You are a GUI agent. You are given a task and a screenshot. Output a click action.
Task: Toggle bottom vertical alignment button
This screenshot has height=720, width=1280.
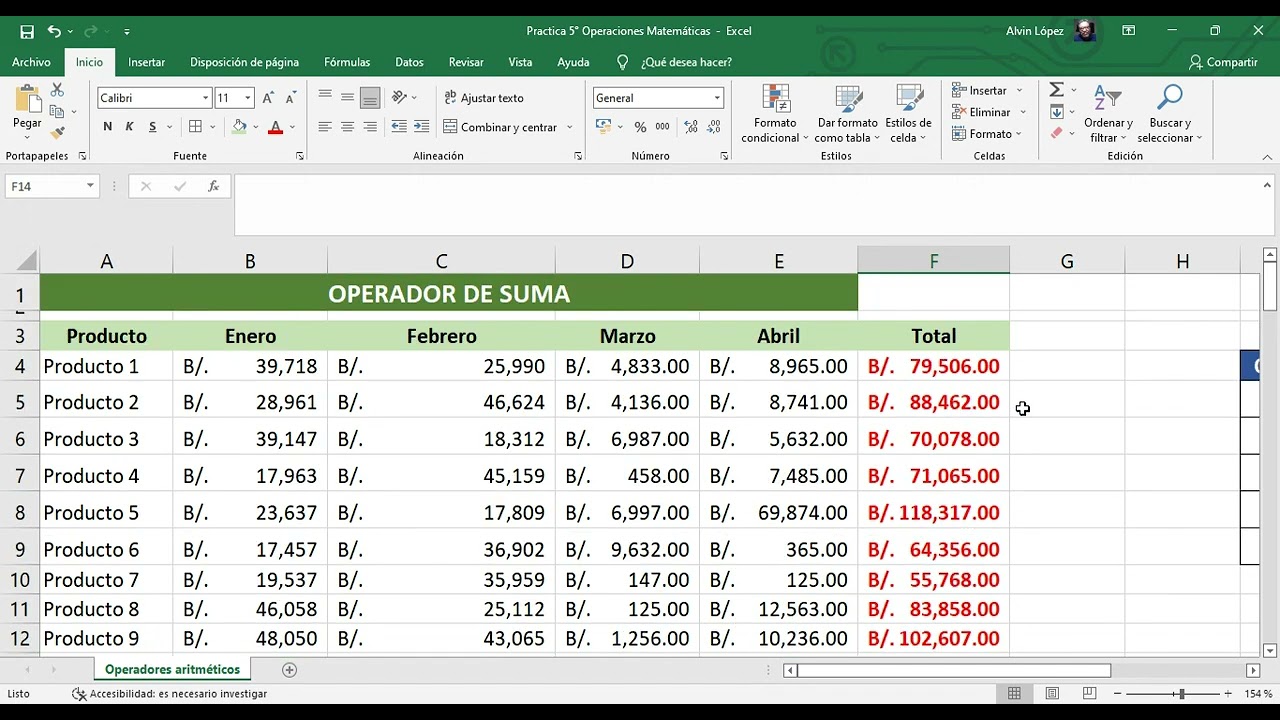(370, 98)
